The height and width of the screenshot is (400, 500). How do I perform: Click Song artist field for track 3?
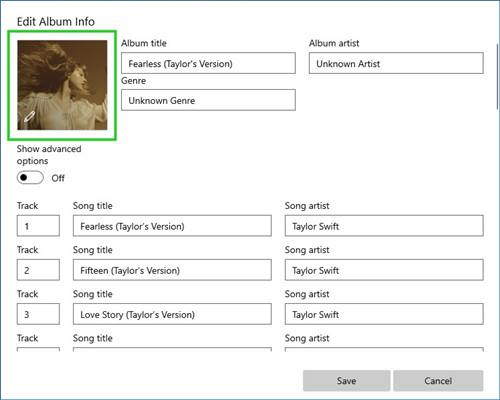pos(384,314)
